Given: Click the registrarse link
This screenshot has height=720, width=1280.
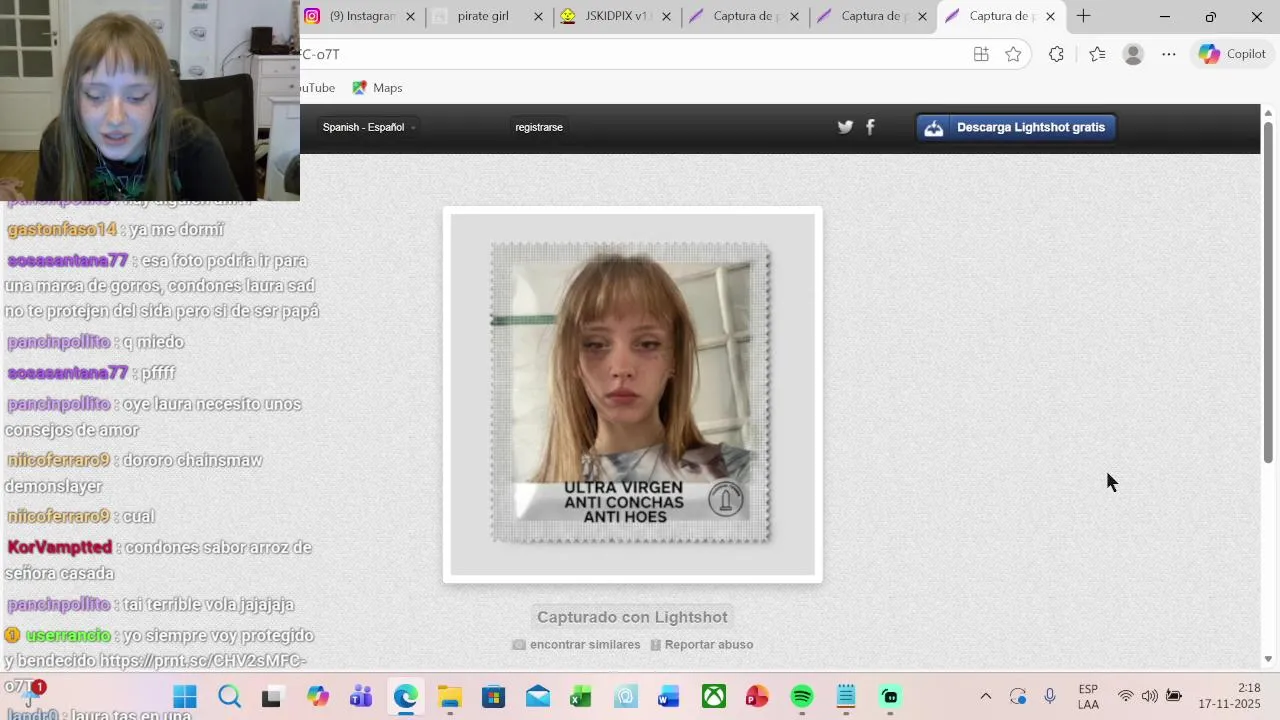Looking at the screenshot, I should tap(539, 127).
